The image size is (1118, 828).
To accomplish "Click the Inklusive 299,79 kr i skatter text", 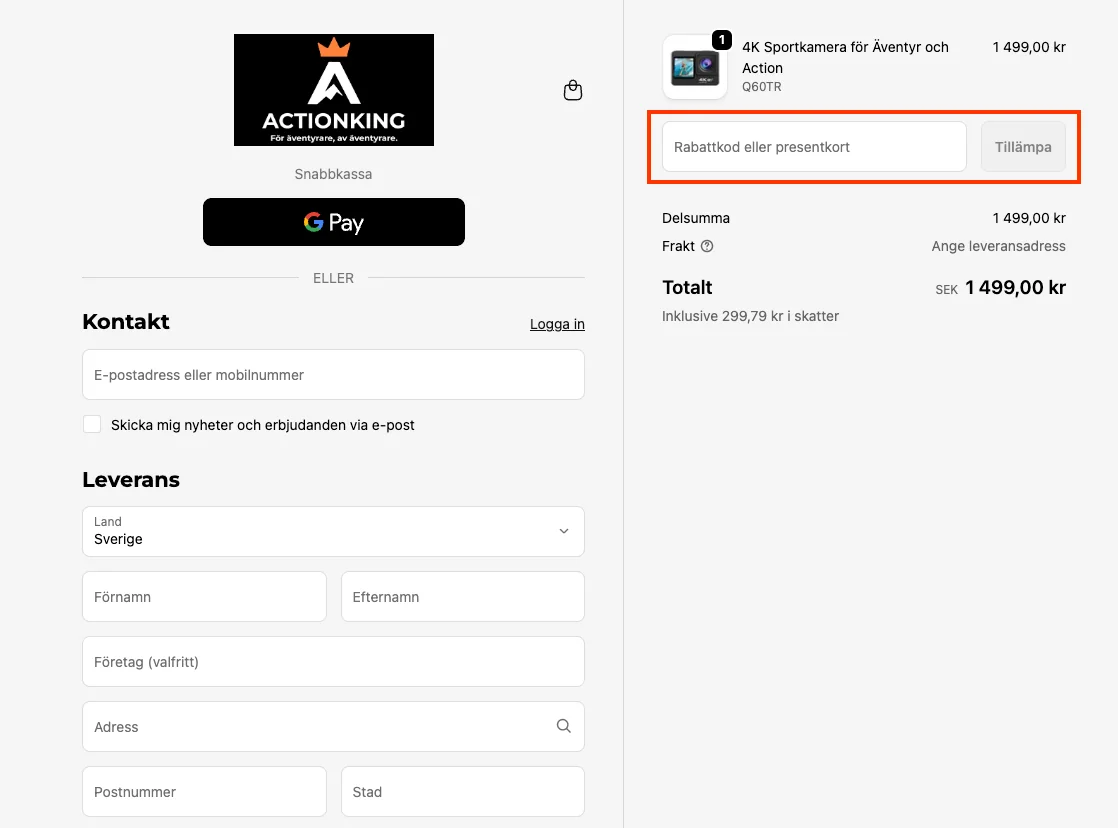I will tap(750, 316).
